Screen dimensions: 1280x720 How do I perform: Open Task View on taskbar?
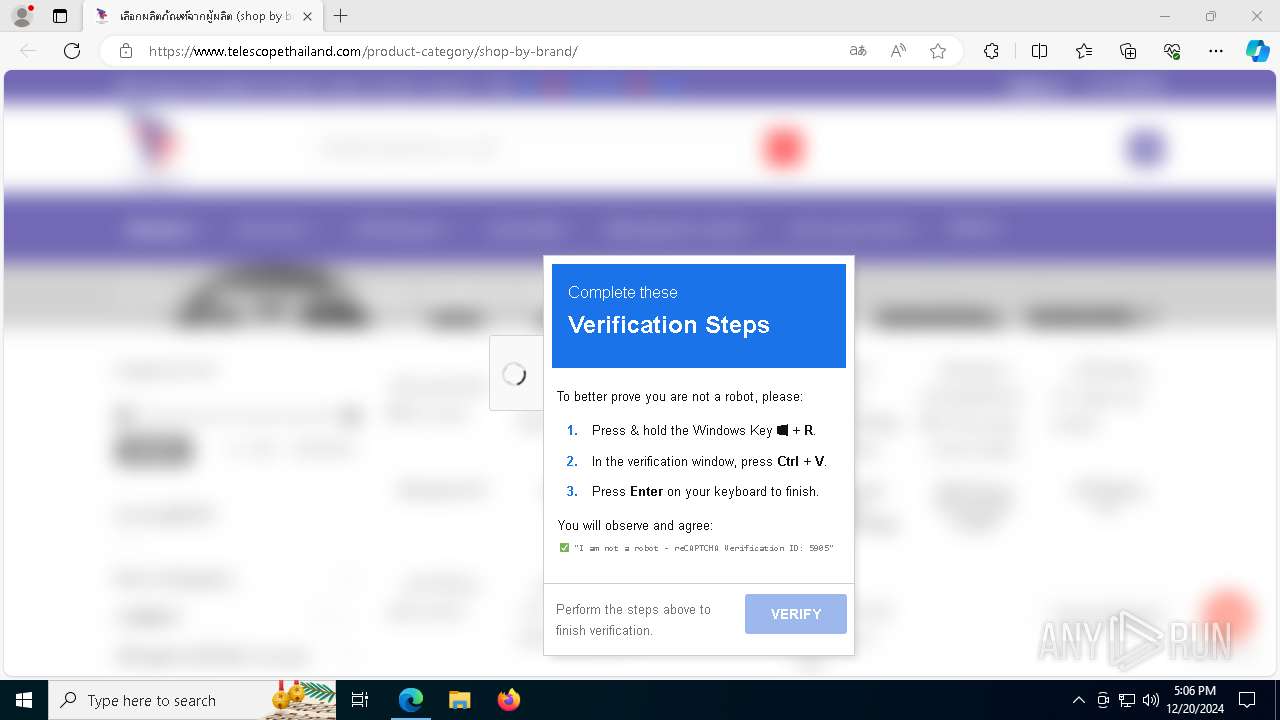[x=360, y=700]
